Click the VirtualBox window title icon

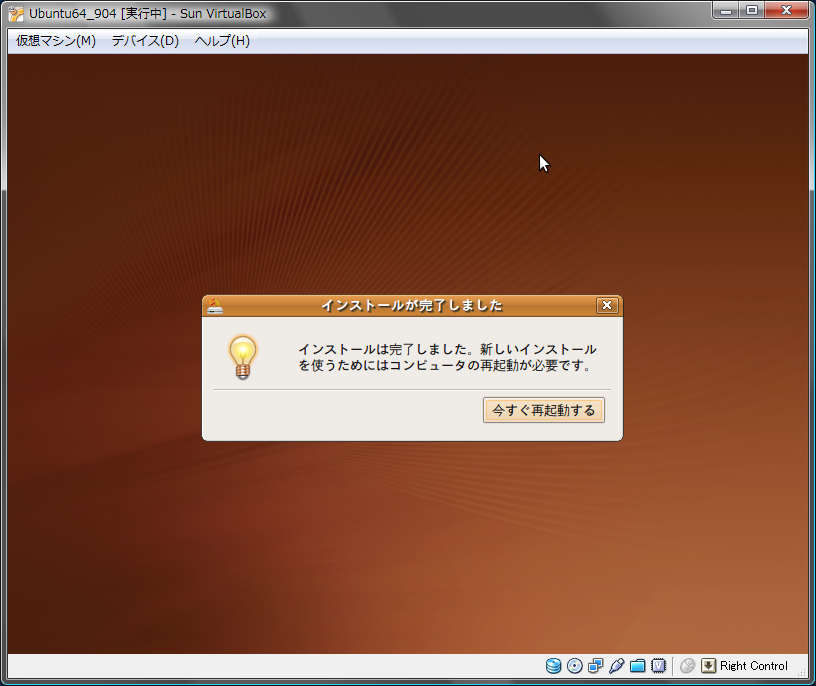(16, 14)
